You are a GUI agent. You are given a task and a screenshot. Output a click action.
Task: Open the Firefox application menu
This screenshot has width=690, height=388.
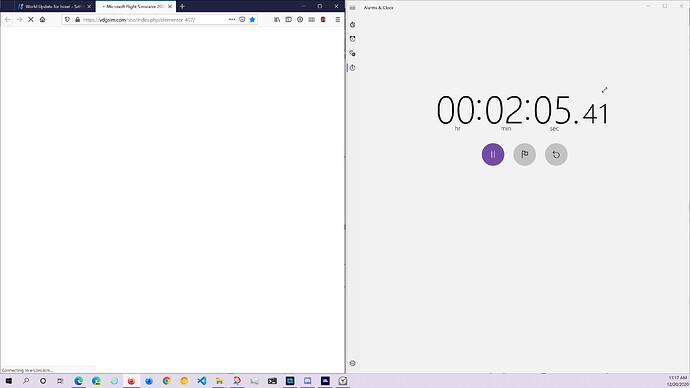pyautogui.click(x=338, y=19)
